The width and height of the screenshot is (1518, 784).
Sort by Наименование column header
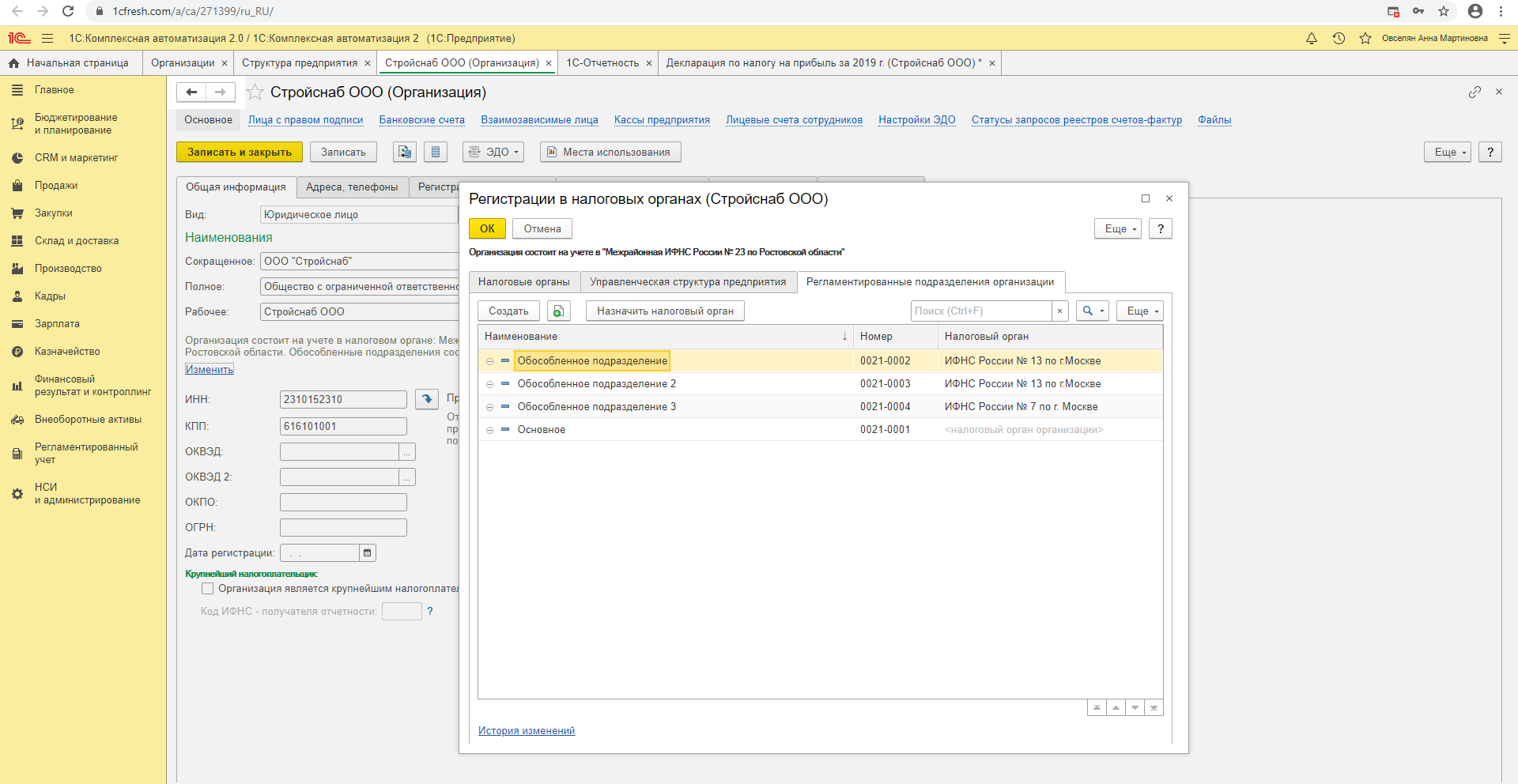[666, 337]
